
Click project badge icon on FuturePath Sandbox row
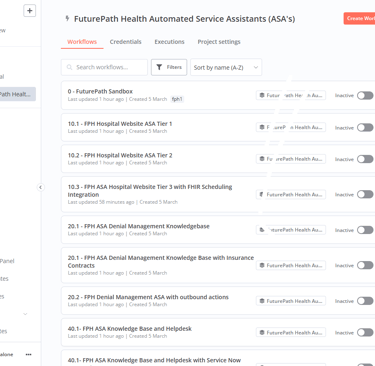click(262, 95)
